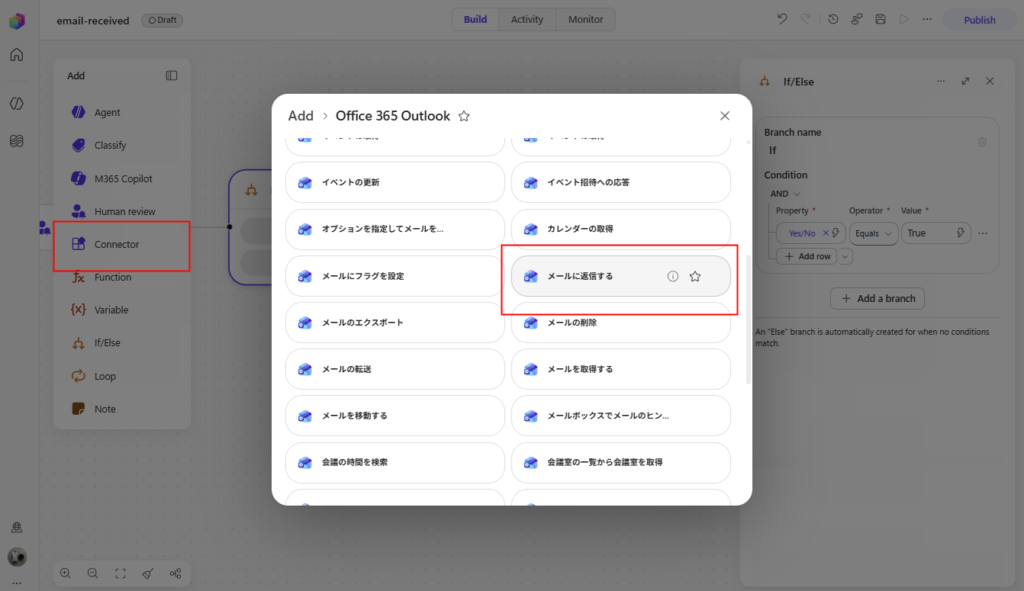Viewport: 1024px width, 591px height.
Task: Open condition row more options ellipsis
Action: [x=983, y=233]
